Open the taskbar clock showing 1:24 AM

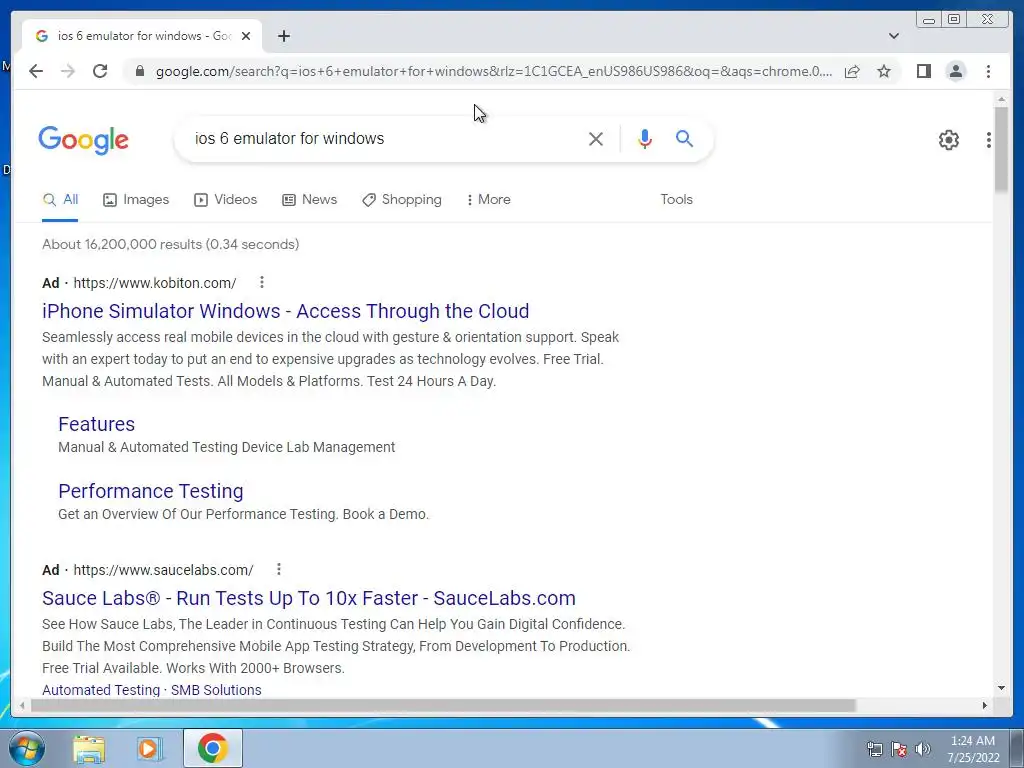(x=973, y=749)
